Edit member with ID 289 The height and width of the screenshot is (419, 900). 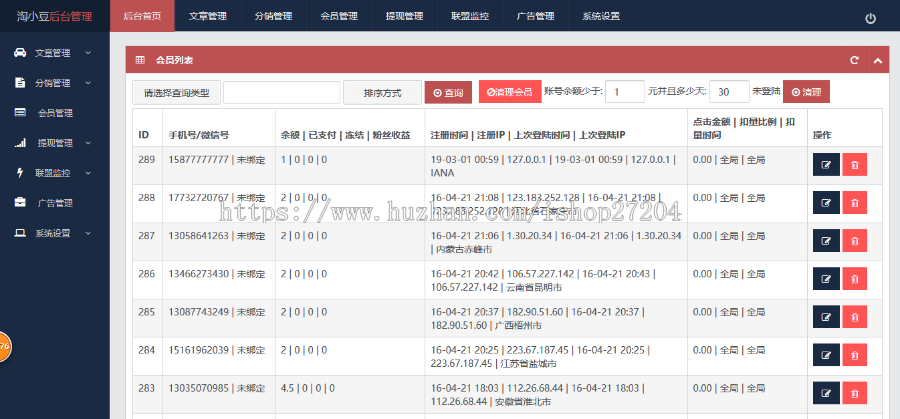click(x=826, y=165)
